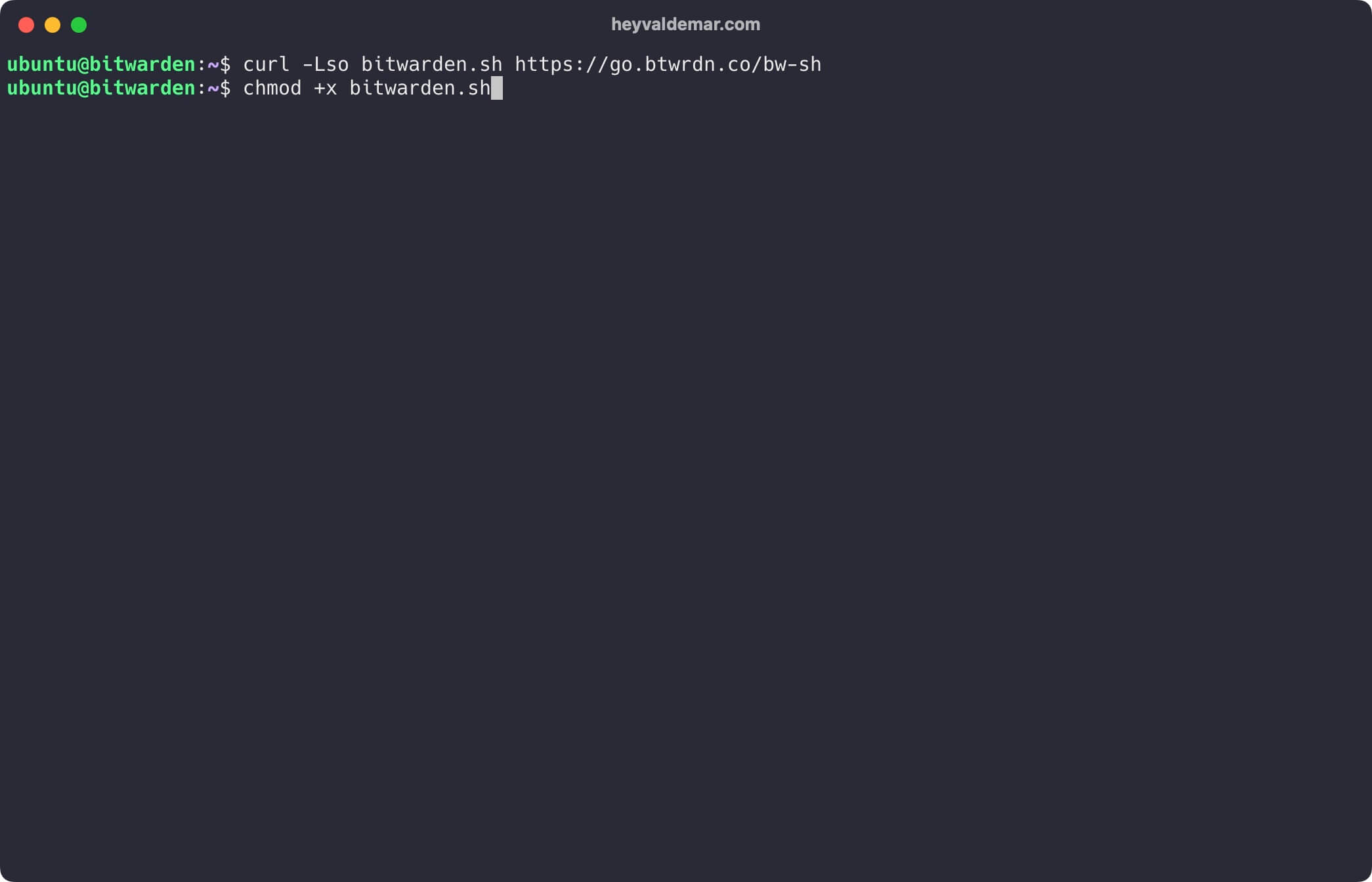Click the red close button
The width and height of the screenshot is (1372, 882).
point(25,25)
